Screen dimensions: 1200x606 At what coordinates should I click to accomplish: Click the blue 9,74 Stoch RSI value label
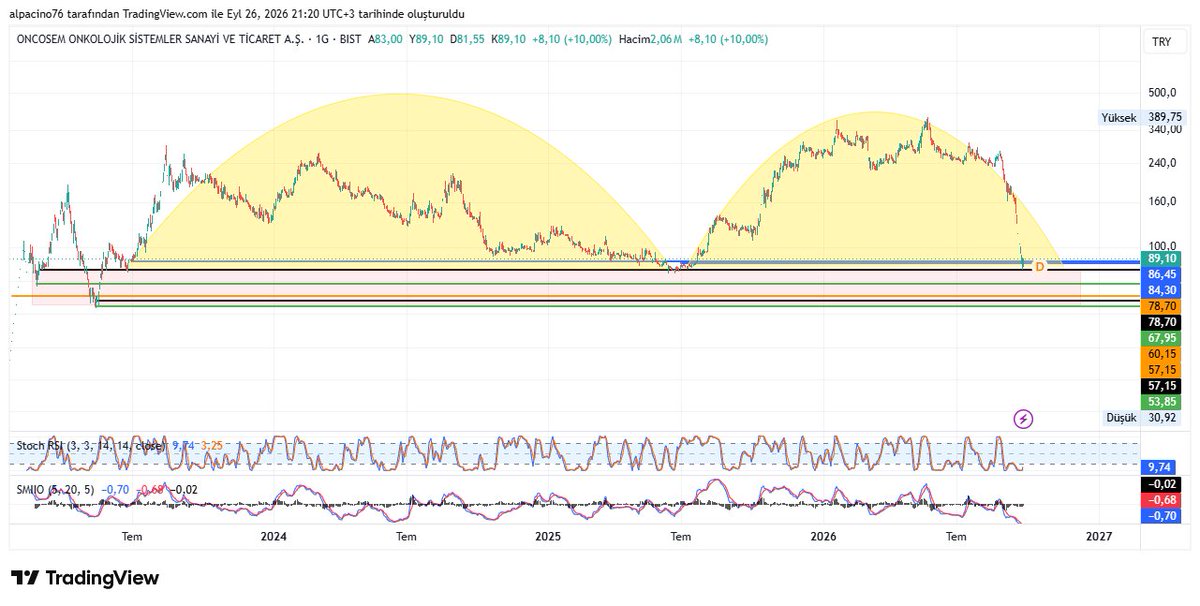(1160, 467)
